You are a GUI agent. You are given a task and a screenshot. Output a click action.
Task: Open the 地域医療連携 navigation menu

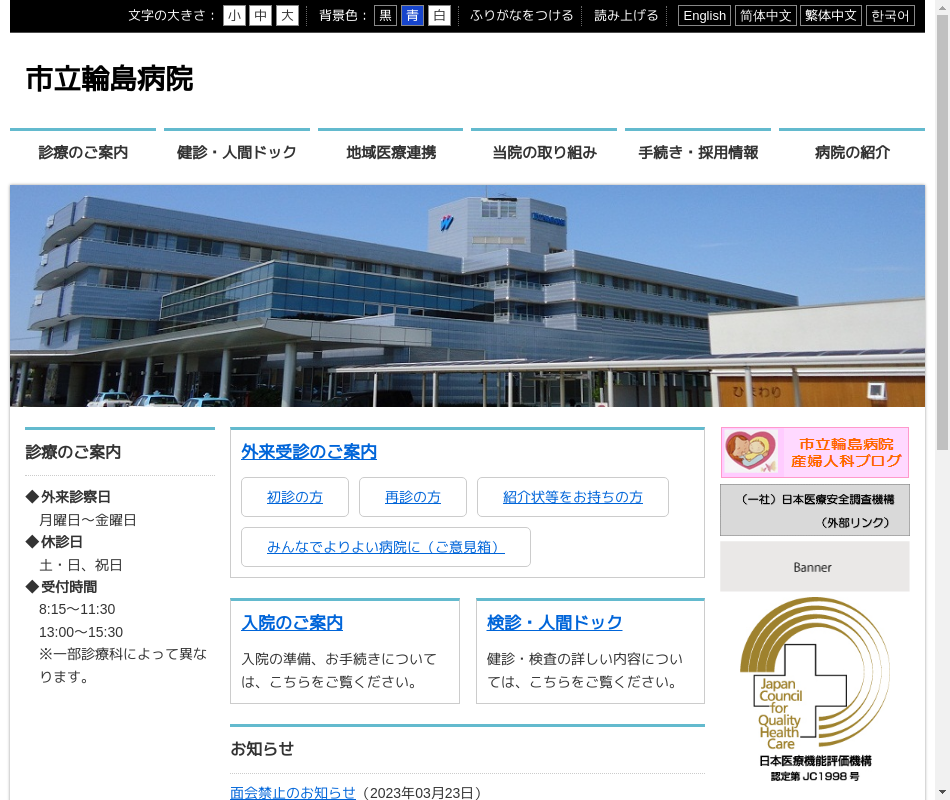[x=391, y=152]
